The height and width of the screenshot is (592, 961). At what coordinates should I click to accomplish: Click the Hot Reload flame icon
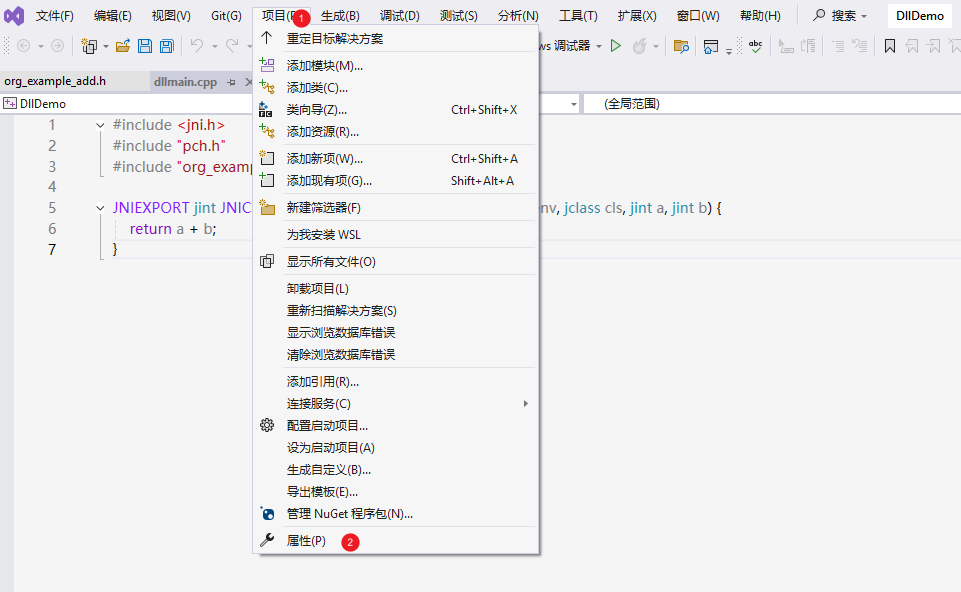click(x=639, y=46)
